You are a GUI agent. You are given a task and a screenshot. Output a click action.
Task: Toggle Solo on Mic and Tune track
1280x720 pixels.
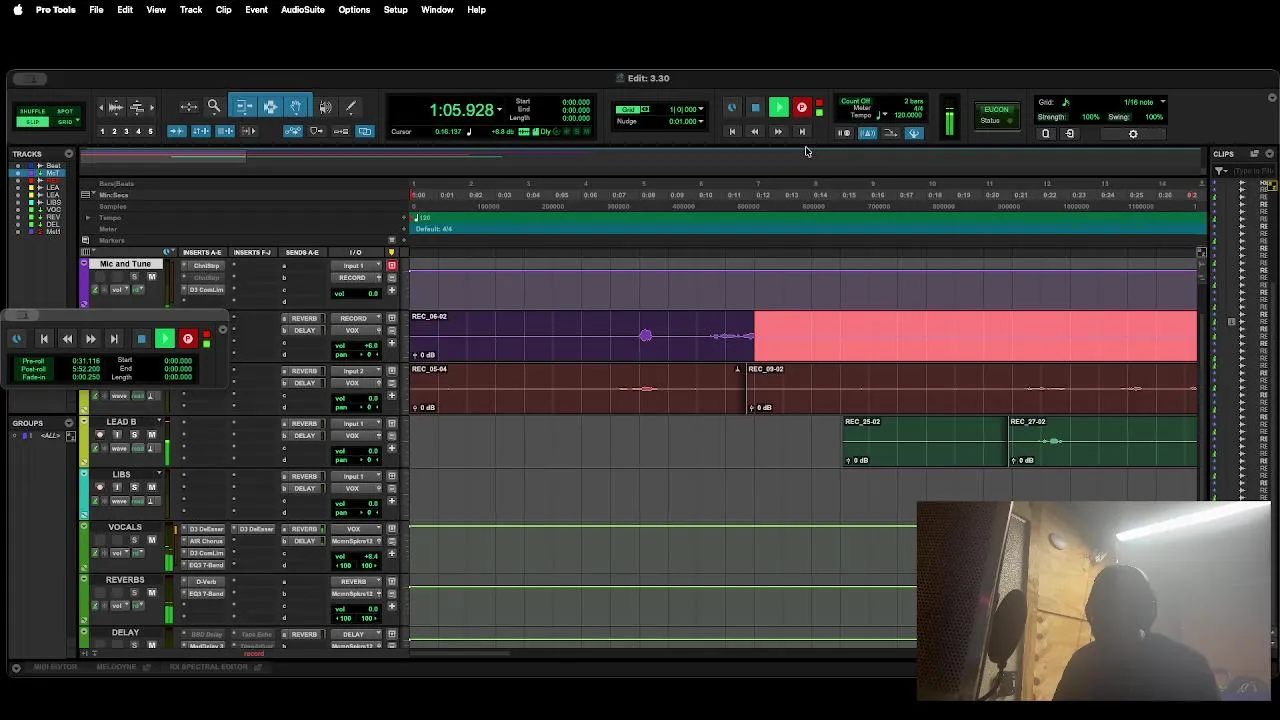tap(134, 277)
